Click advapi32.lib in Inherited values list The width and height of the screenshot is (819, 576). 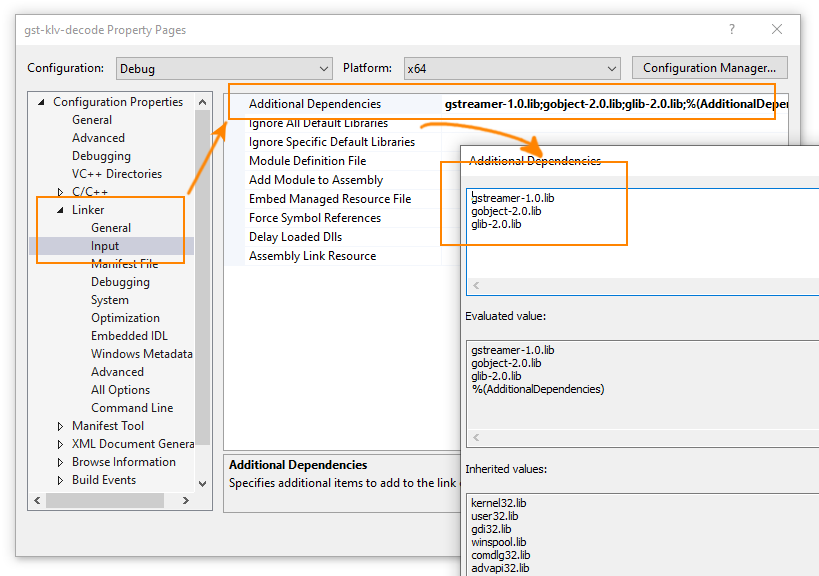(x=500, y=567)
